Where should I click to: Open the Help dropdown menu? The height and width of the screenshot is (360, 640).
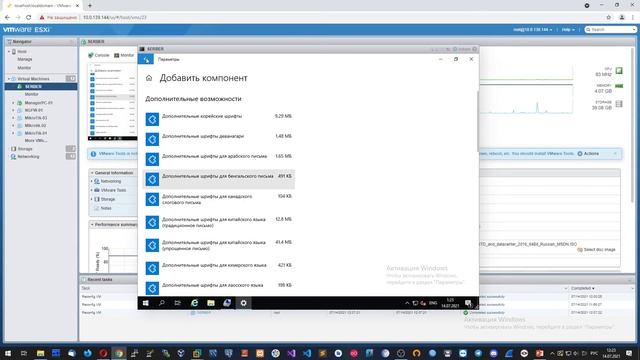pos(568,30)
